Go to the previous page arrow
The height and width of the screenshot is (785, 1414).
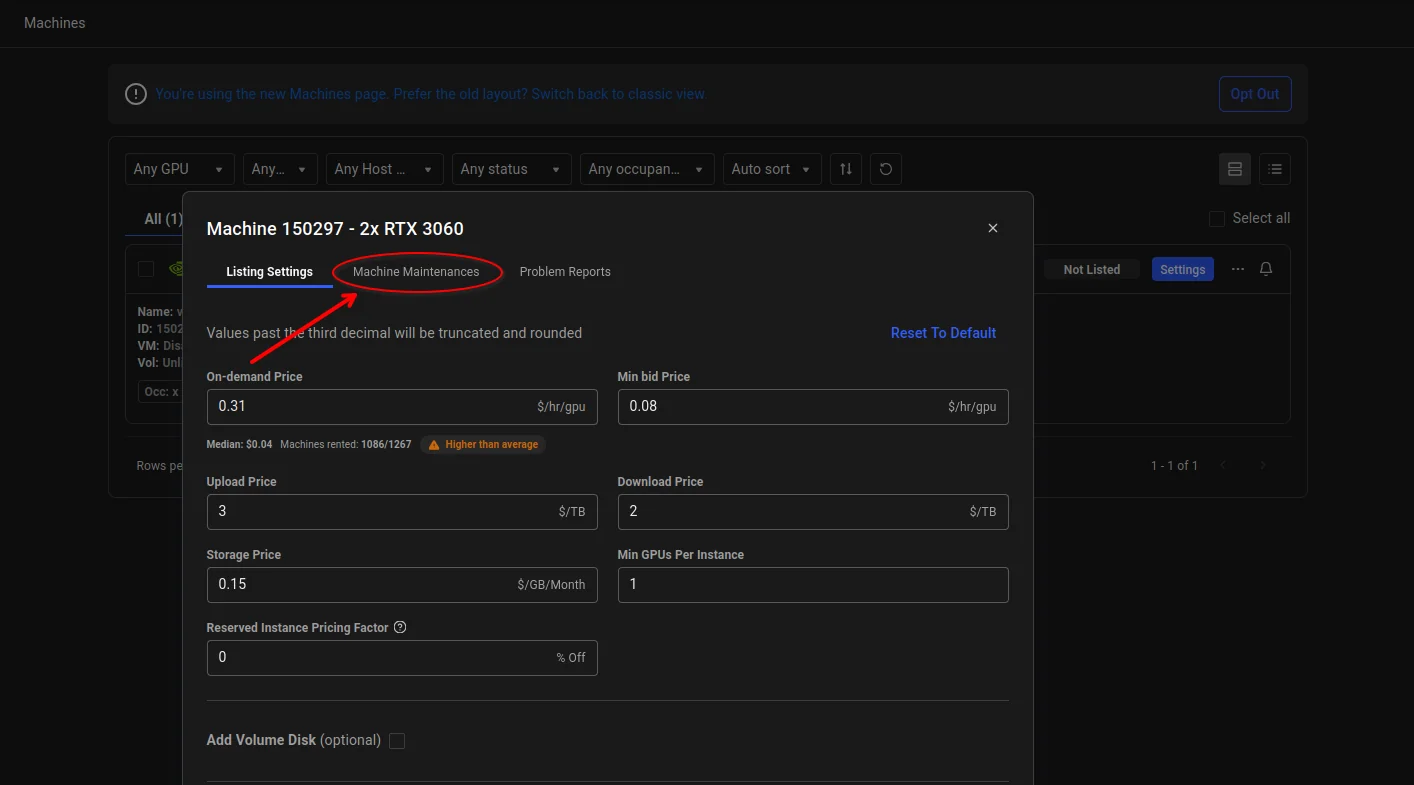[x=1223, y=465]
